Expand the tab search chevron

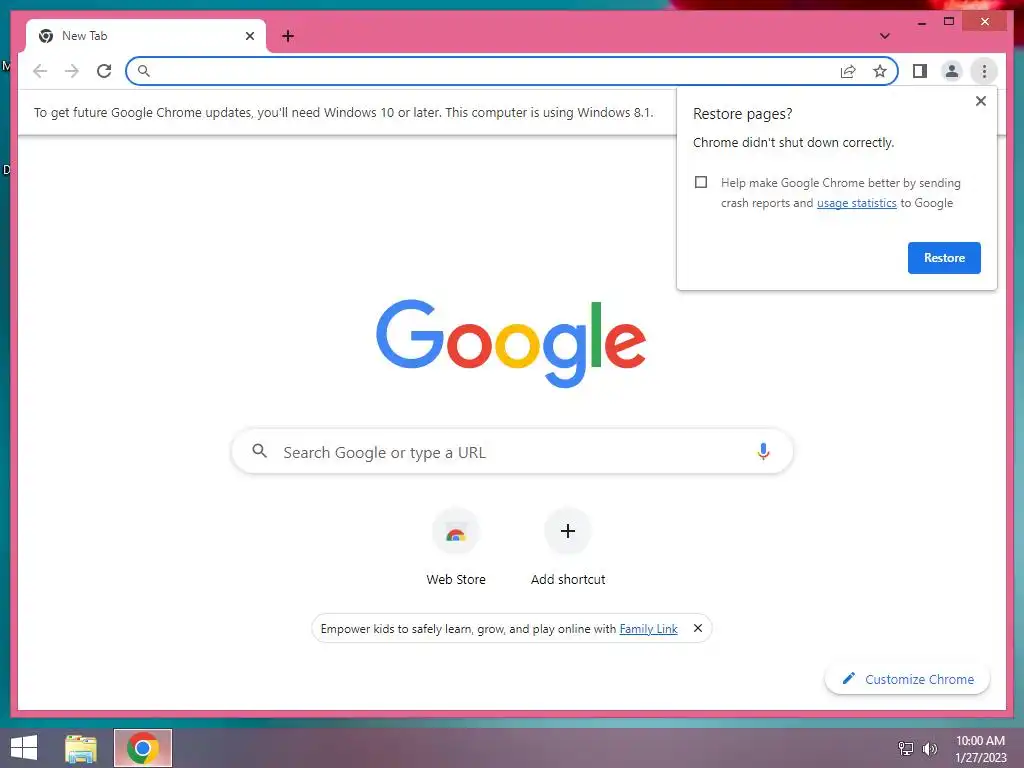click(x=884, y=36)
